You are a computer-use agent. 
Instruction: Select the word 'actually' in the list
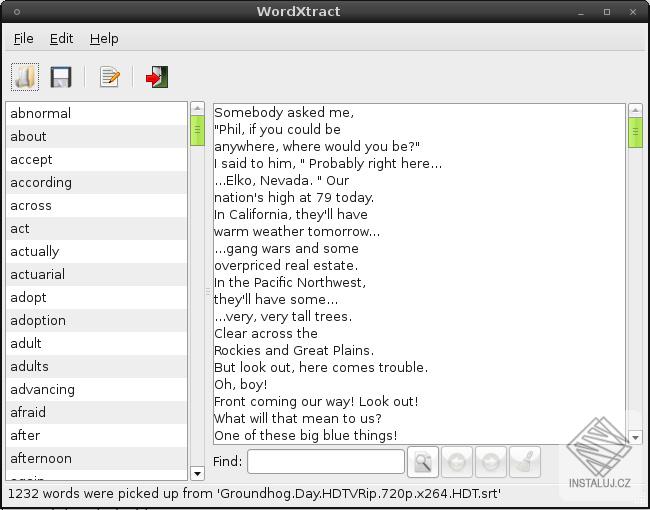pos(97,251)
